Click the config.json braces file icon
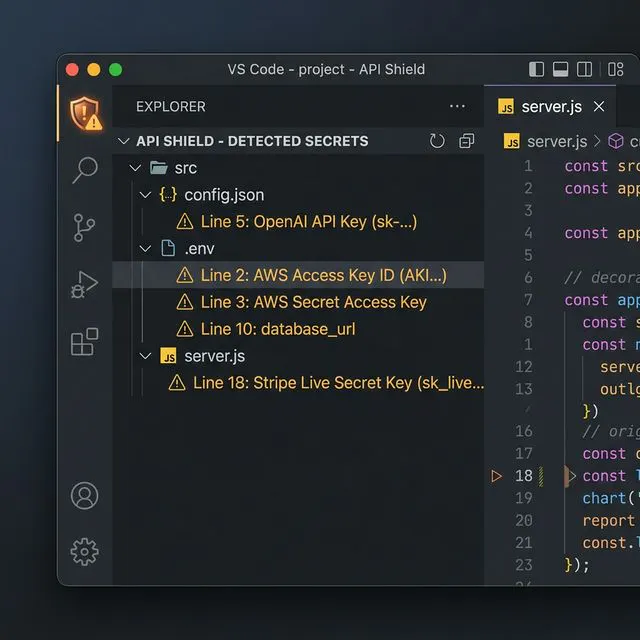 click(168, 195)
